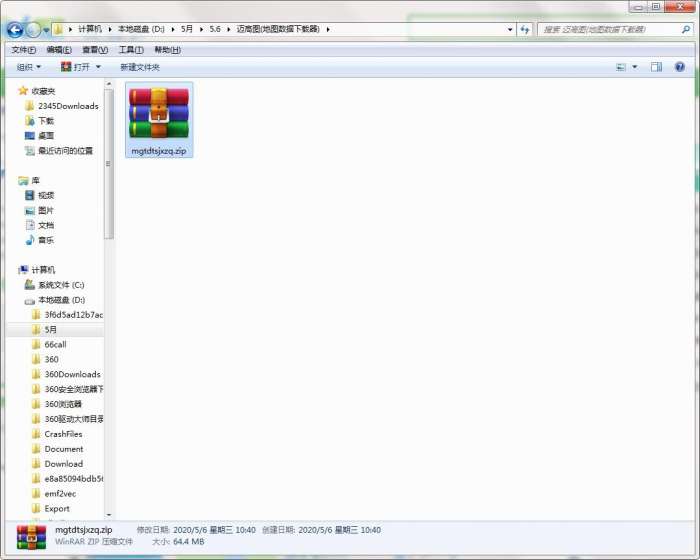Open recent locations dropdown beside Forward button
Viewport: 700px width, 560px height.
pyautogui.click(x=46, y=30)
